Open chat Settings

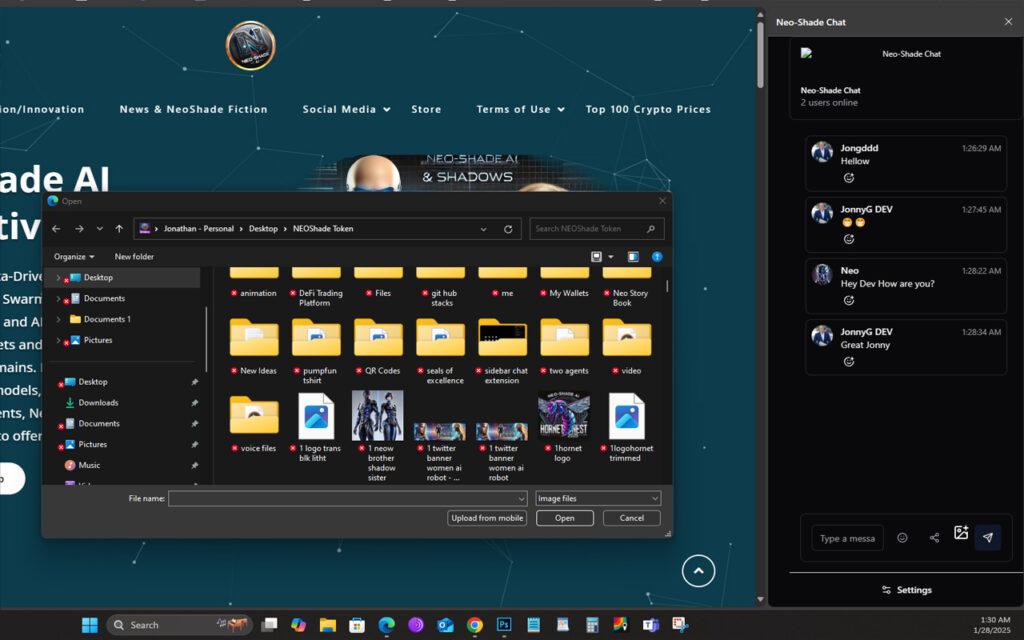[x=906, y=590]
